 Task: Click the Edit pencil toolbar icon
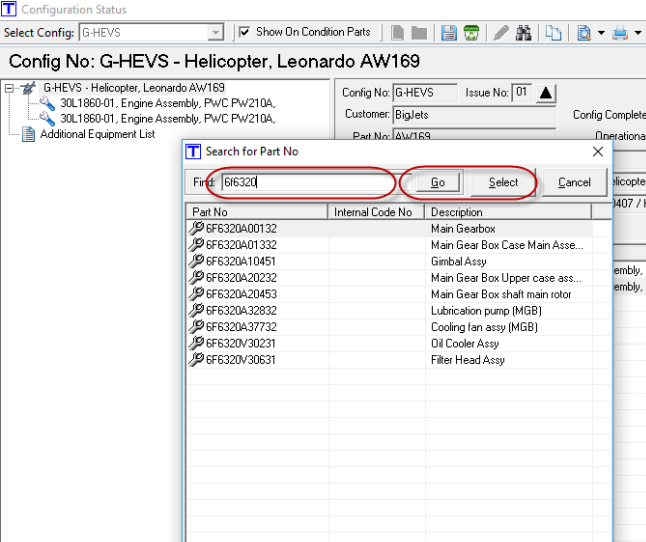[x=501, y=33]
